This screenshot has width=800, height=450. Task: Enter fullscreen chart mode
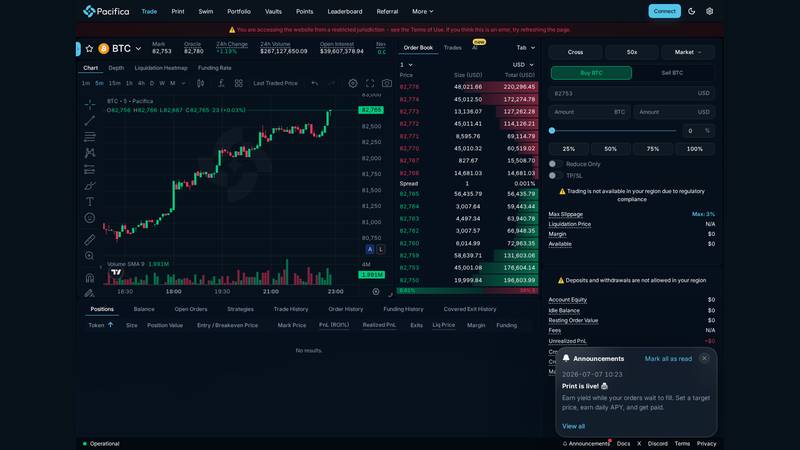pyautogui.click(x=370, y=83)
